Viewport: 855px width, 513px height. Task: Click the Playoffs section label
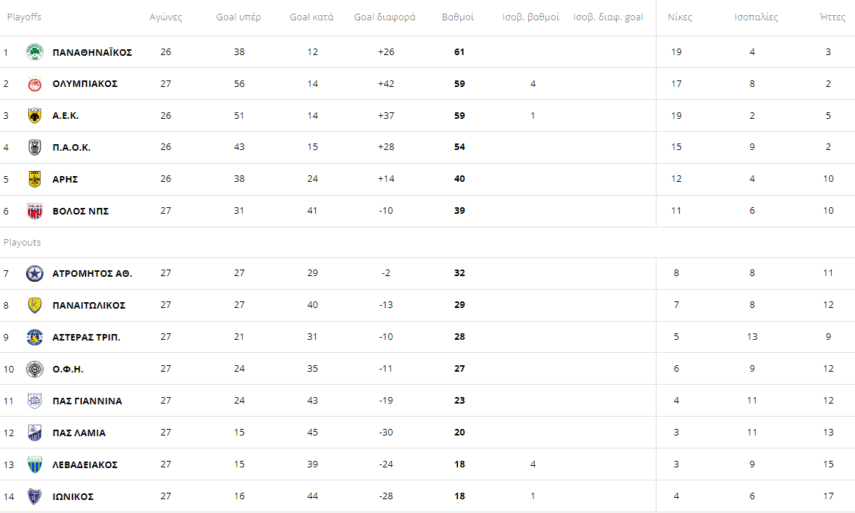tap(24, 18)
